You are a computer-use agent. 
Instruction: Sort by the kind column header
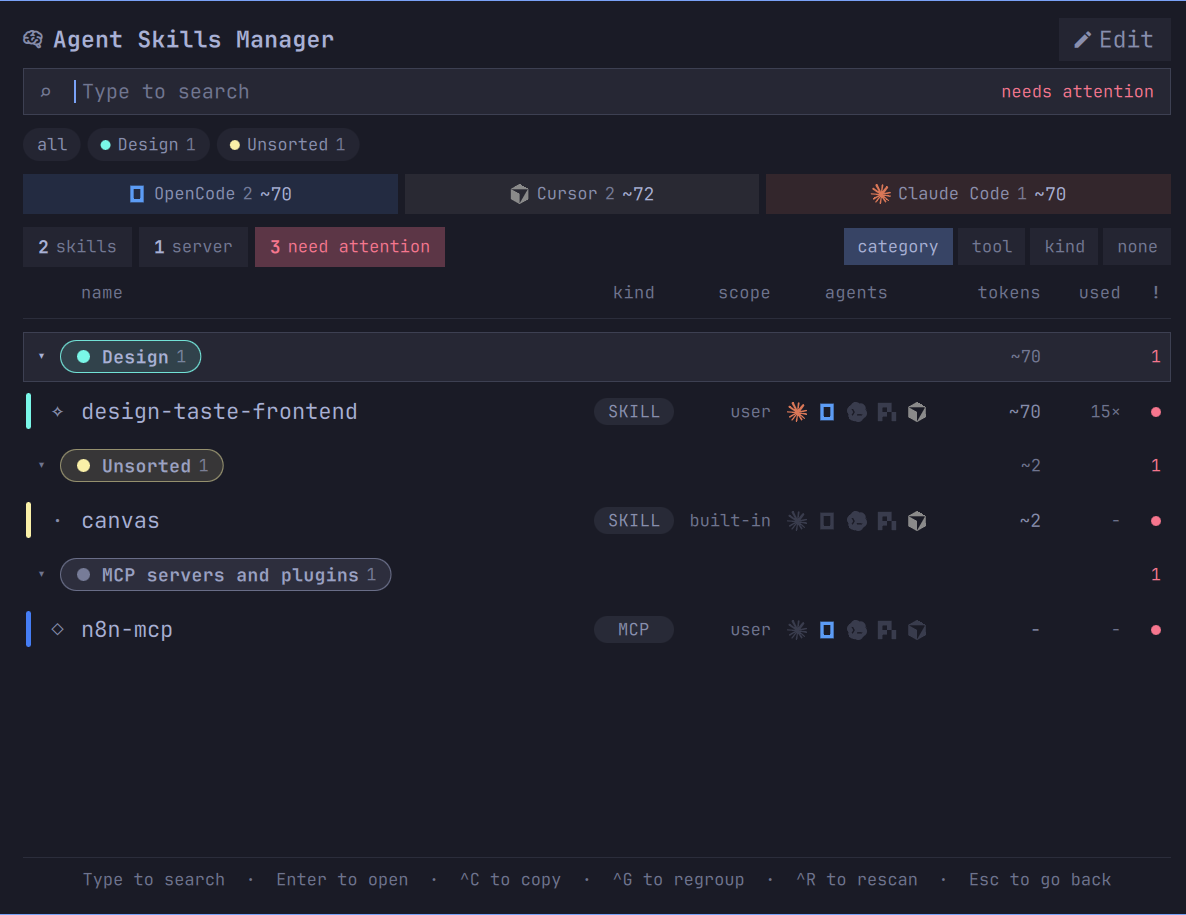tap(633, 293)
